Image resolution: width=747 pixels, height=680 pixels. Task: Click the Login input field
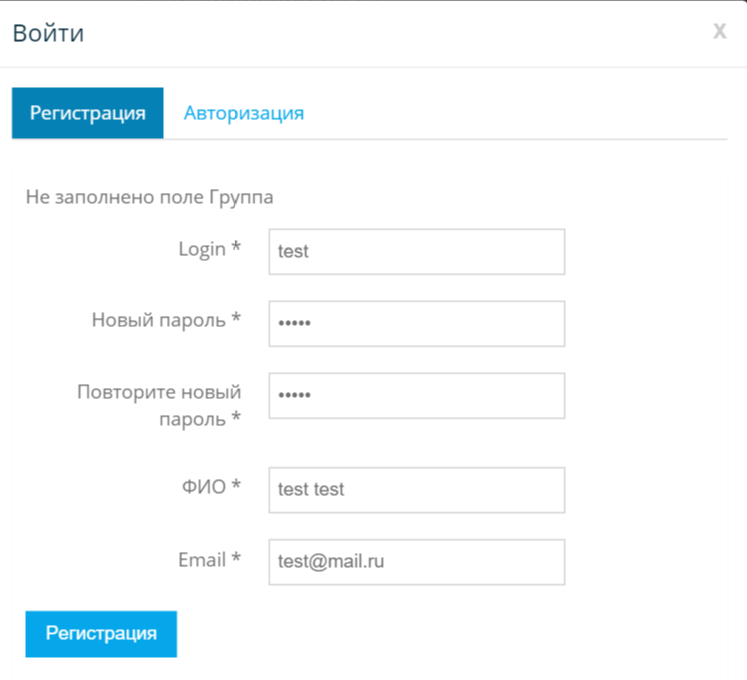(416, 252)
